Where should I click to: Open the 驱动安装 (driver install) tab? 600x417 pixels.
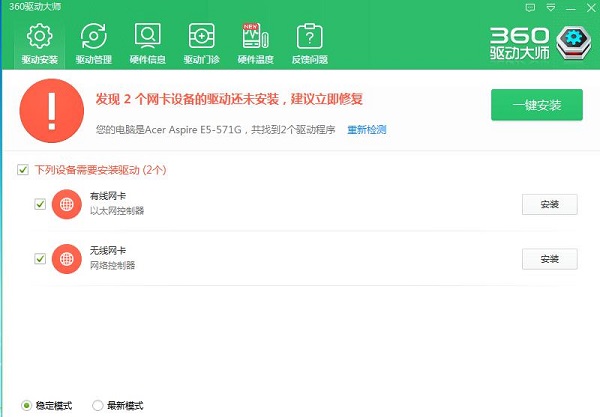point(39,44)
